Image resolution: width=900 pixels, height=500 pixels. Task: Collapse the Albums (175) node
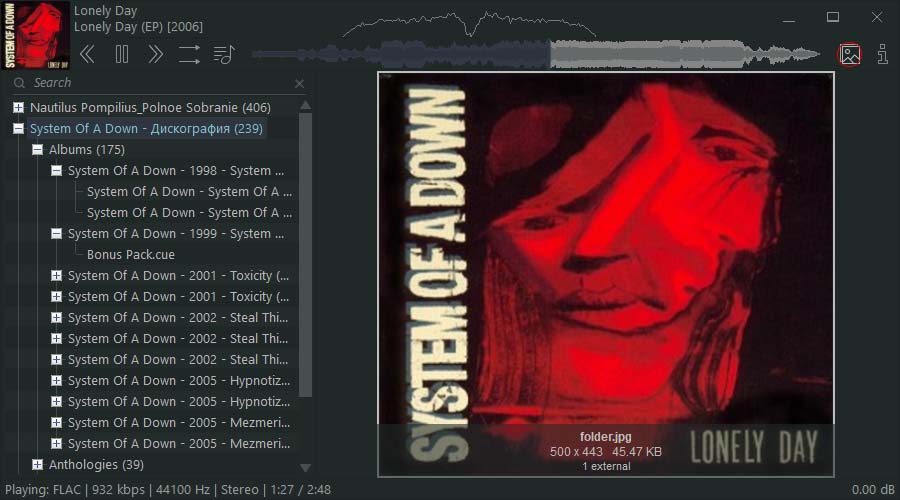click(x=37, y=150)
